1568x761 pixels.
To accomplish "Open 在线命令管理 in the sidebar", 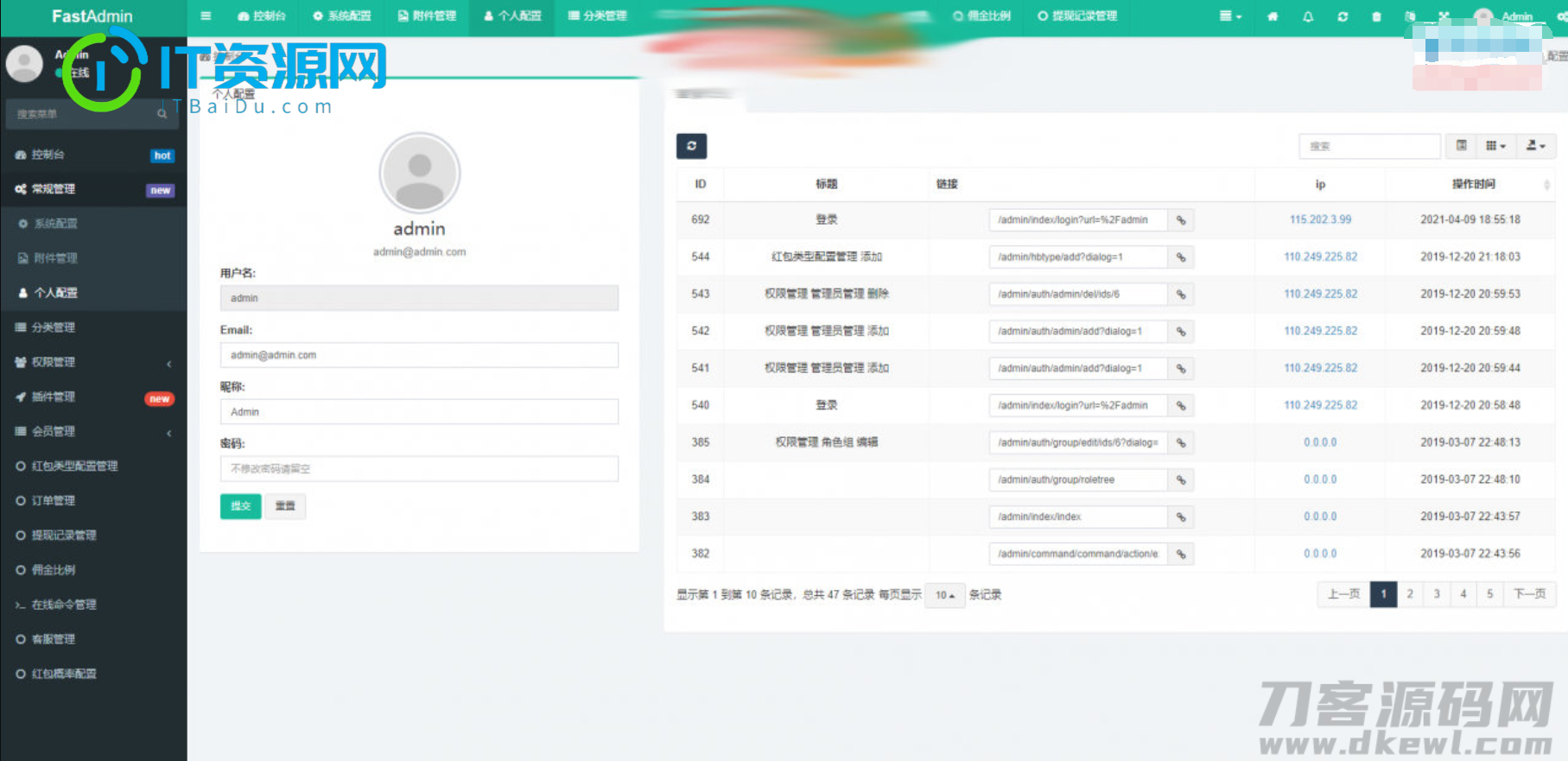I will pyautogui.click(x=93, y=605).
